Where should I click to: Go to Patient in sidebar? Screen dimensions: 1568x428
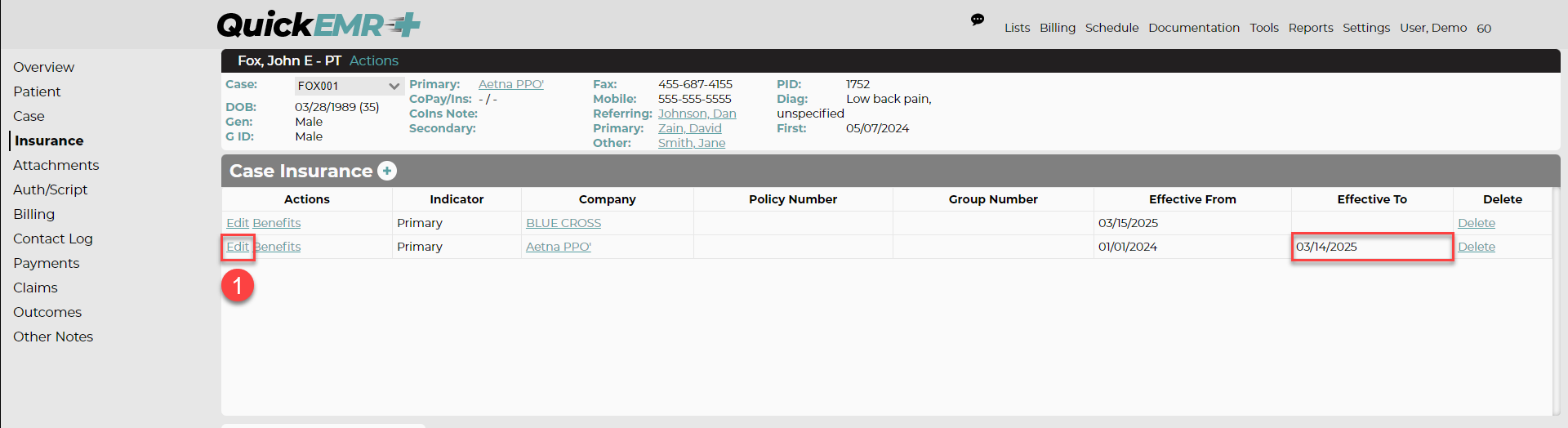tap(37, 91)
